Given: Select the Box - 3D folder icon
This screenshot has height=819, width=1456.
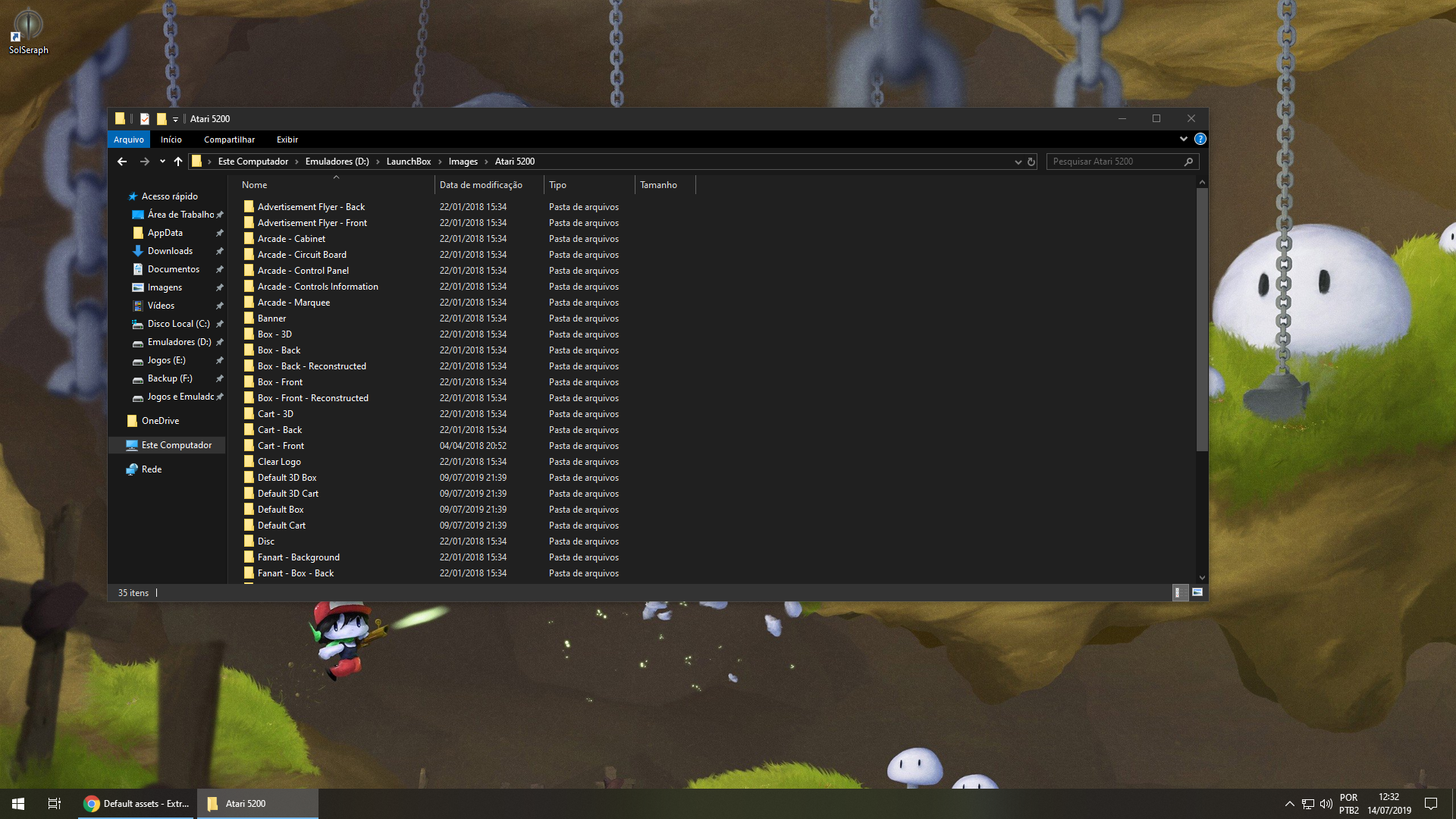Looking at the screenshot, I should click(x=249, y=334).
